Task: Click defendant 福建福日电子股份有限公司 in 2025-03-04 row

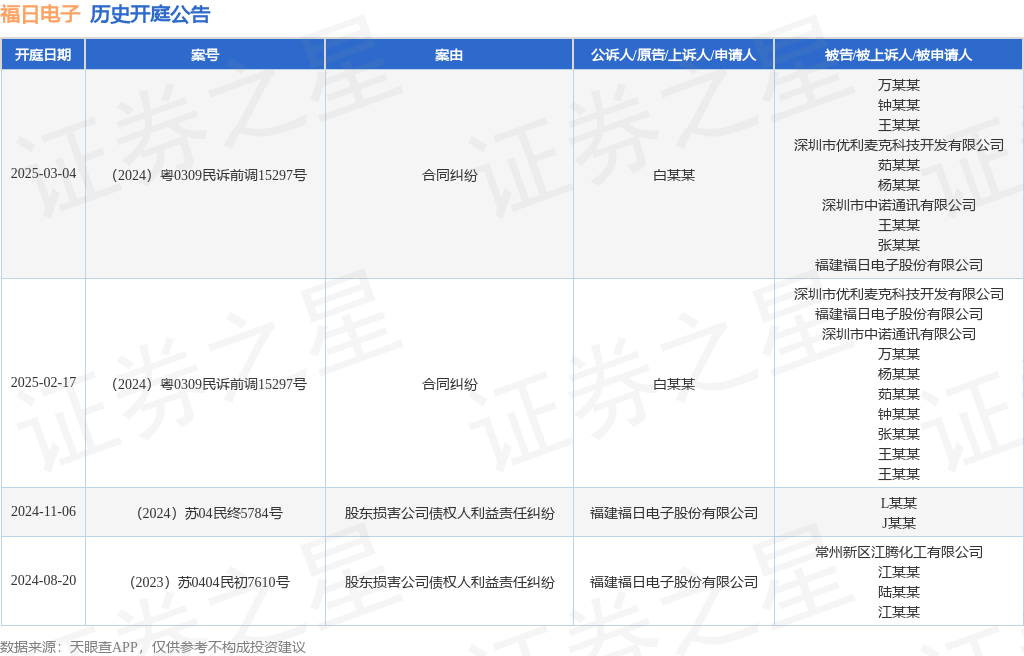Action: (899, 265)
